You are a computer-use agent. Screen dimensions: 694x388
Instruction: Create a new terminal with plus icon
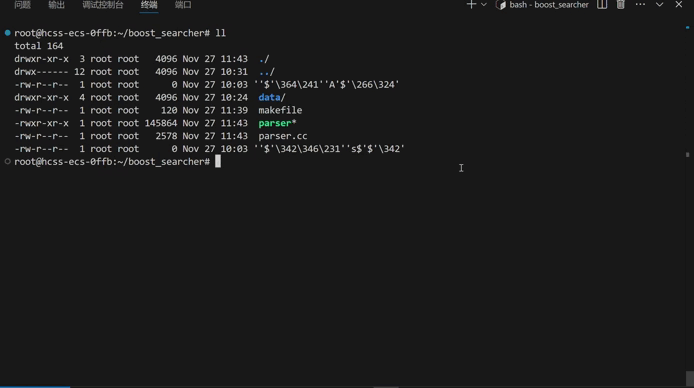click(471, 4)
